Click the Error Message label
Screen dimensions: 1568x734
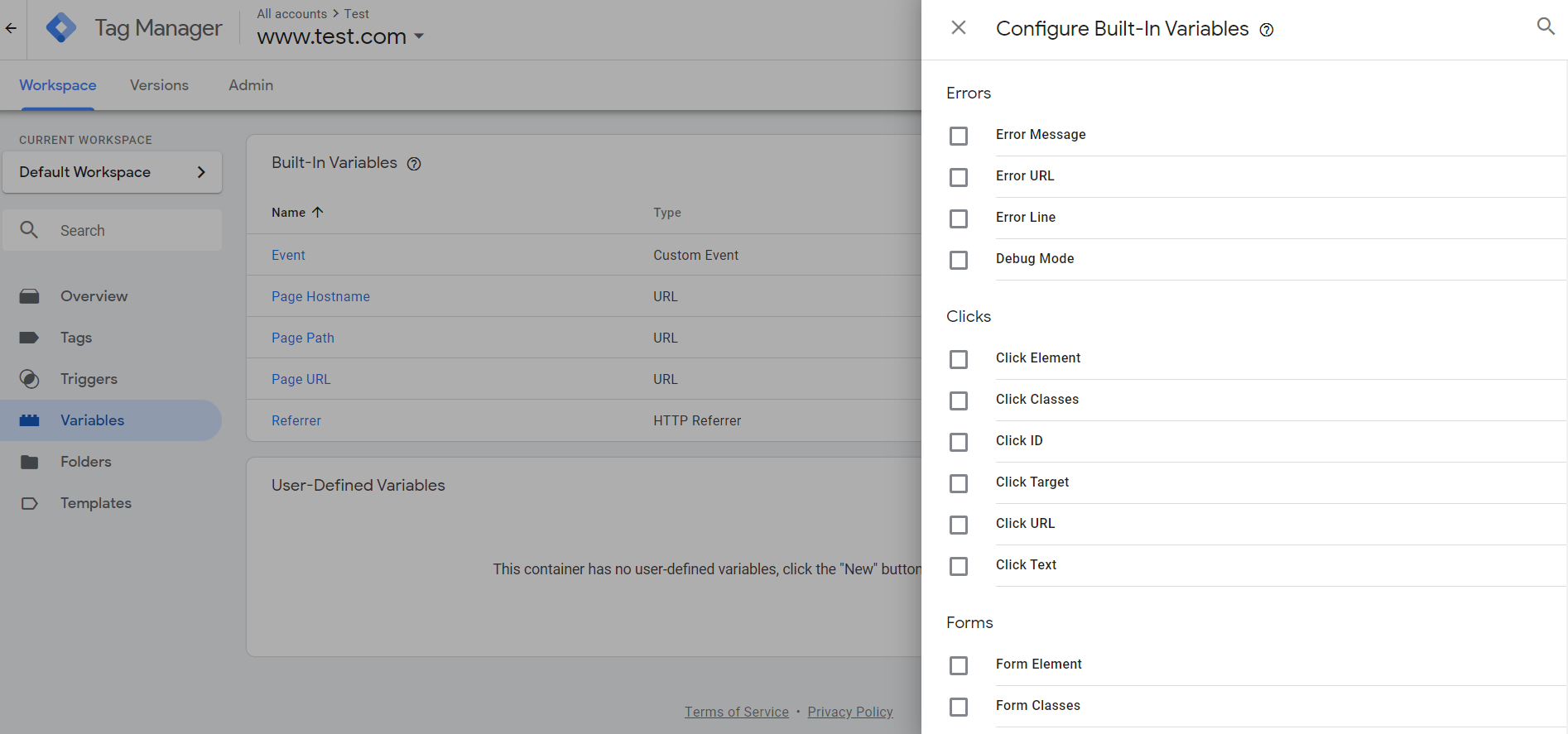pos(1041,134)
